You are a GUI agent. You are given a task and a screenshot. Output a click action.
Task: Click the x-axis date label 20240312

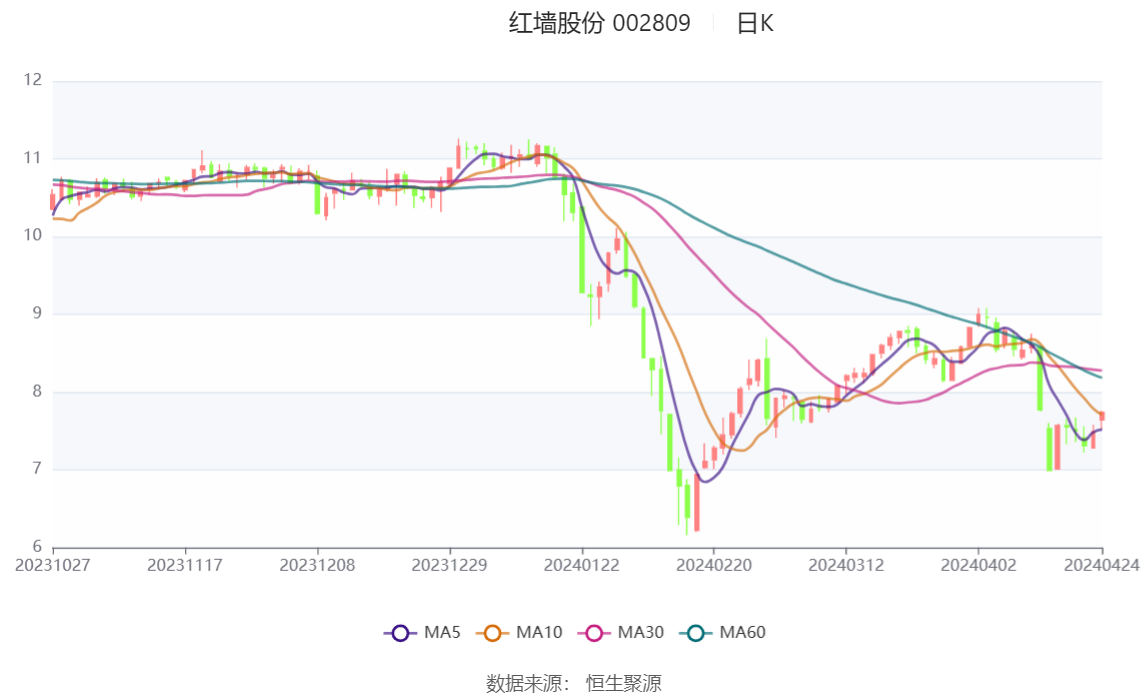(846, 566)
